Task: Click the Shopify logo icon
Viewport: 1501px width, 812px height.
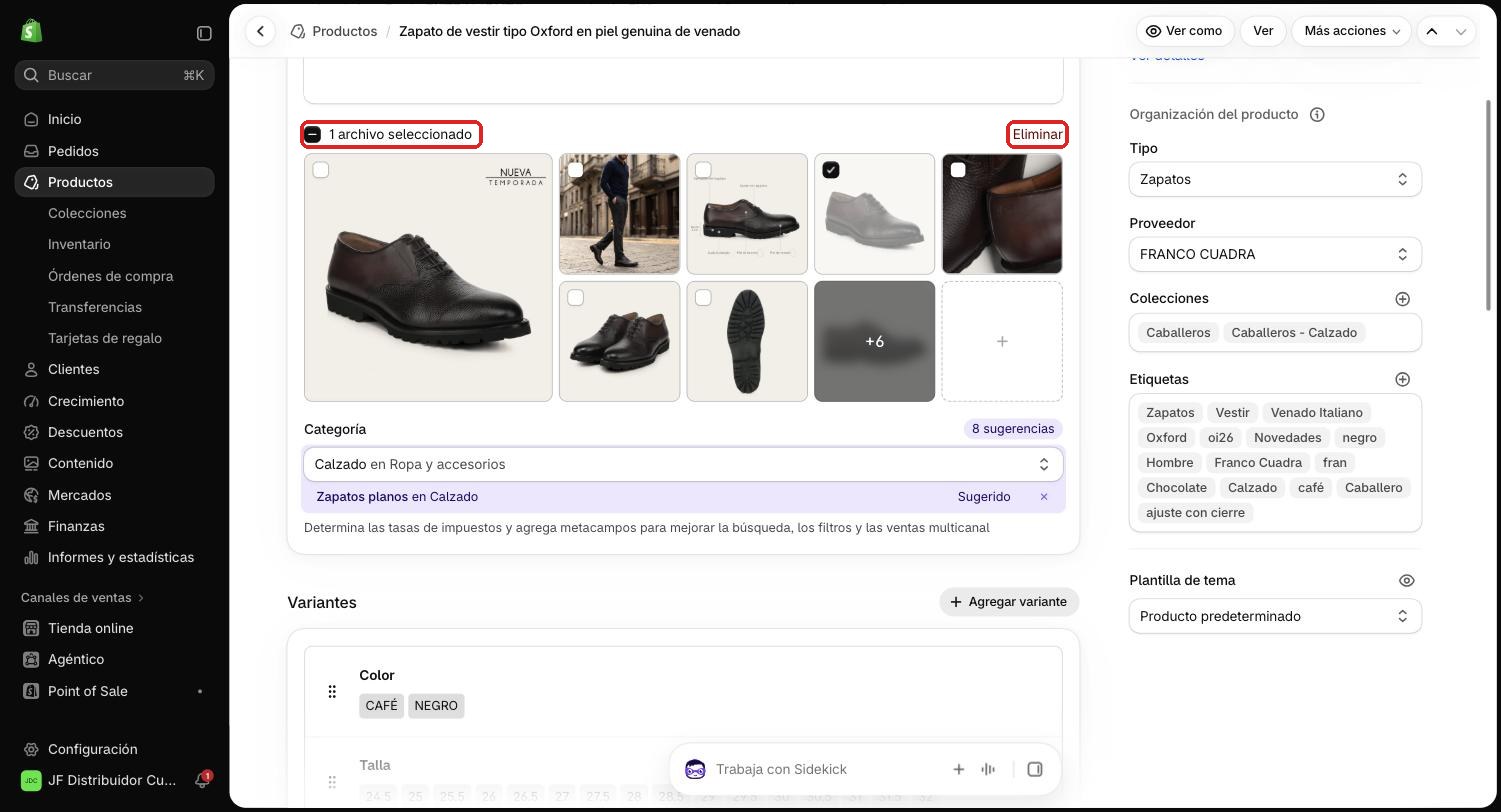Action: [31, 32]
